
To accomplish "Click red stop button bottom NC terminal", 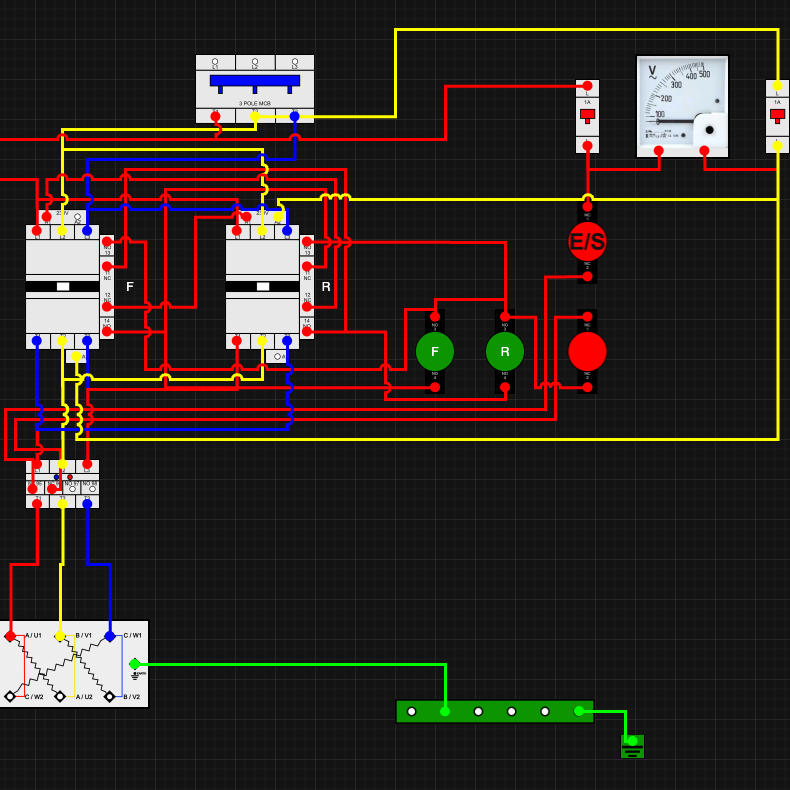I will 587,387.
